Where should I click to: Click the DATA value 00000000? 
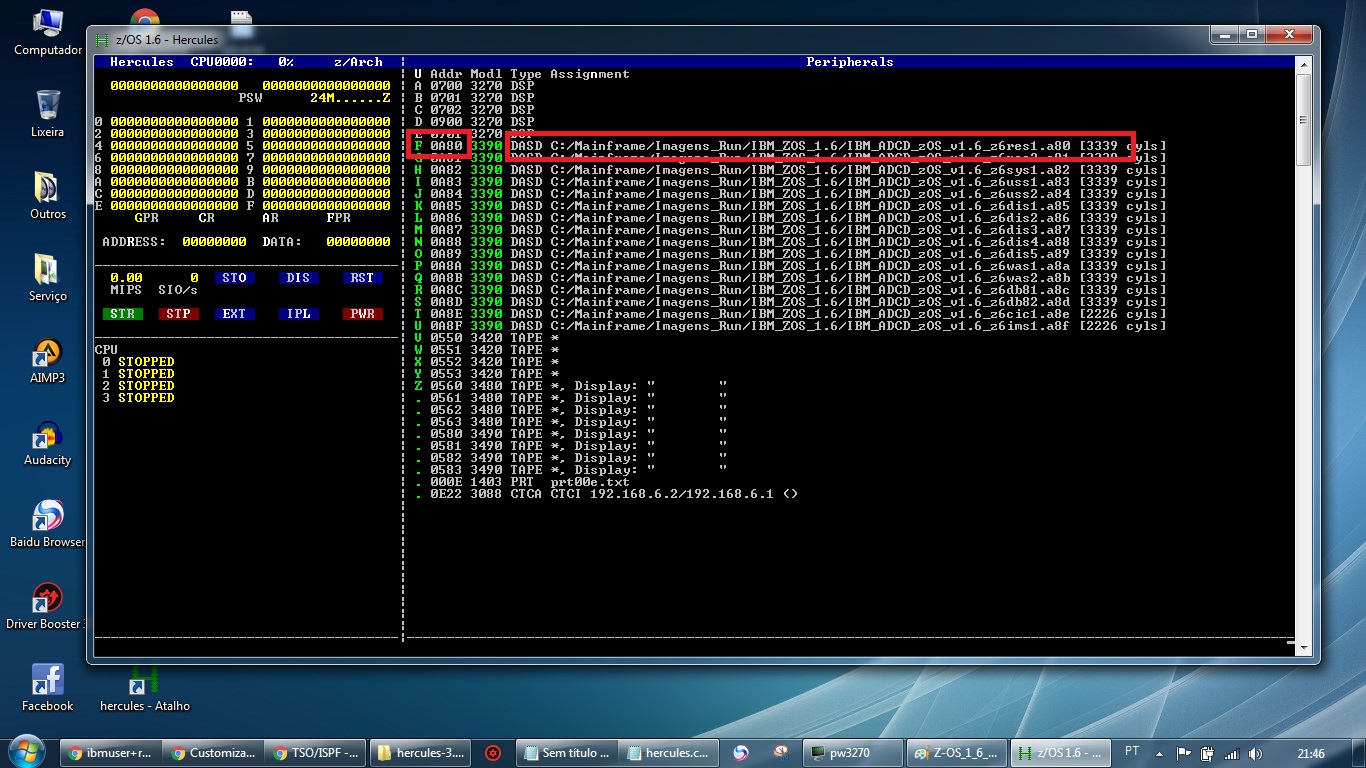coord(358,242)
